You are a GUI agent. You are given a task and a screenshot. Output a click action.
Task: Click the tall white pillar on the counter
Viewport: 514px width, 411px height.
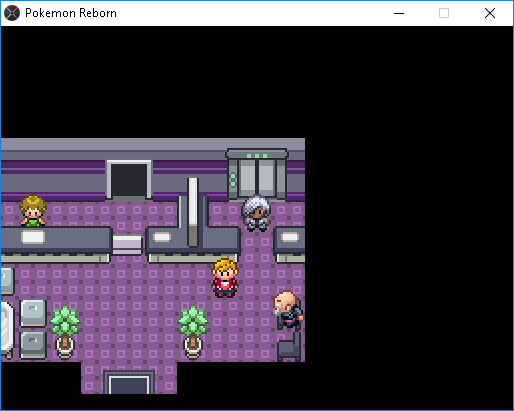tap(193, 212)
